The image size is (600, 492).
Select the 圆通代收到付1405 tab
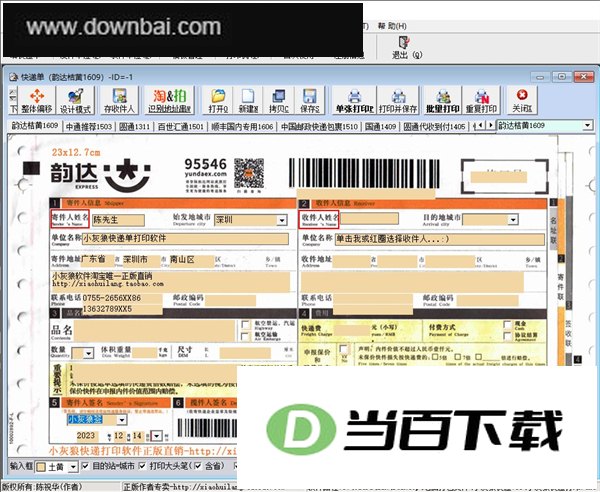pyautogui.click(x=434, y=127)
